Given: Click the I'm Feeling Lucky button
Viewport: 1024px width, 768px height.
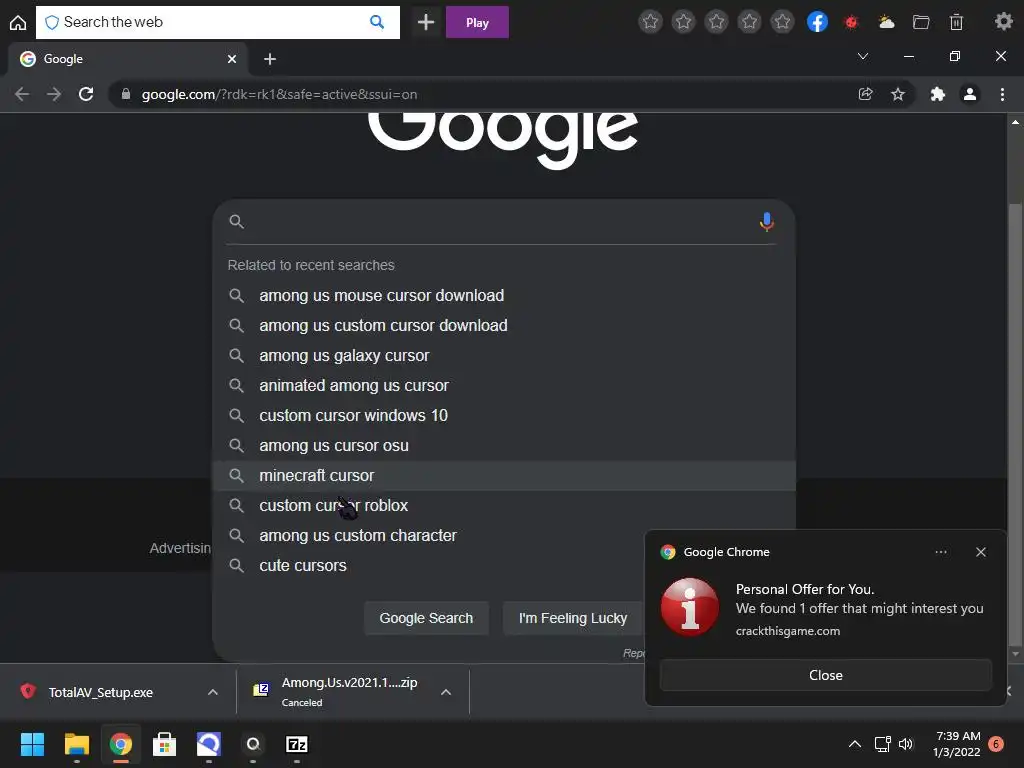Looking at the screenshot, I should [573, 618].
